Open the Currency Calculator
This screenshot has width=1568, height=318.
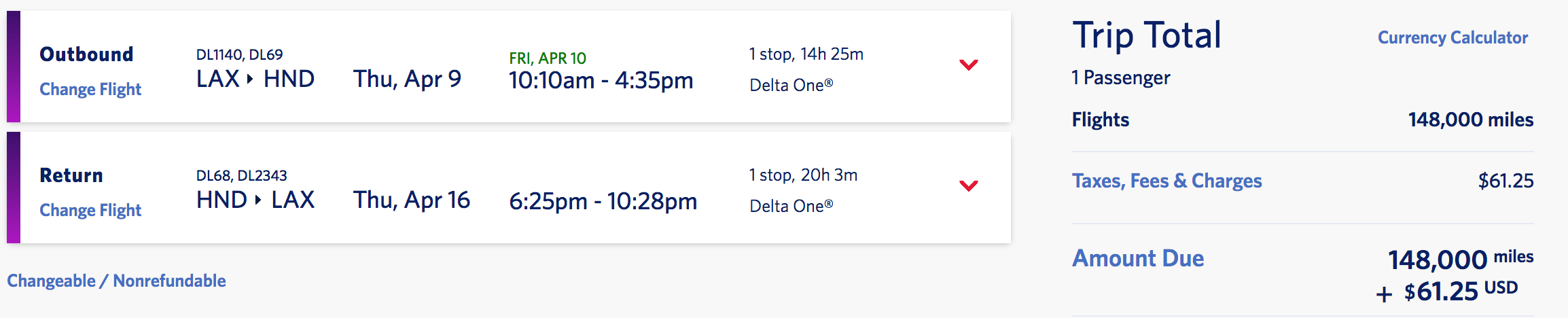click(x=1453, y=37)
